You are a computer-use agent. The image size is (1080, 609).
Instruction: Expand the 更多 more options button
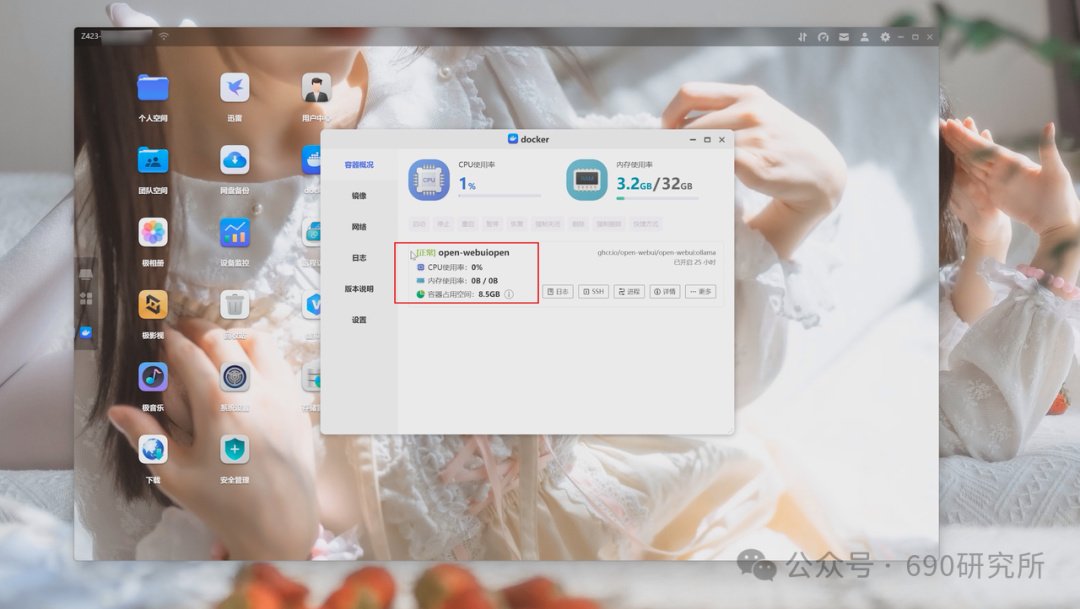coord(700,291)
